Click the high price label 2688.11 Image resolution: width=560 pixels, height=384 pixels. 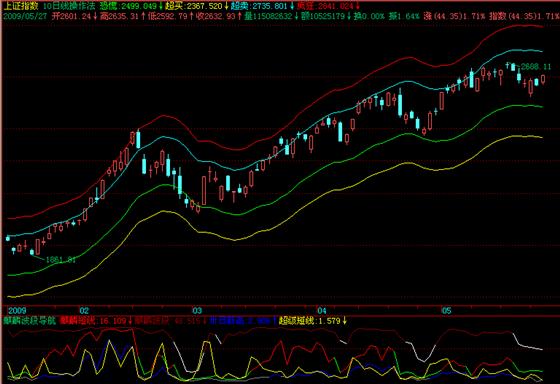tap(536, 67)
